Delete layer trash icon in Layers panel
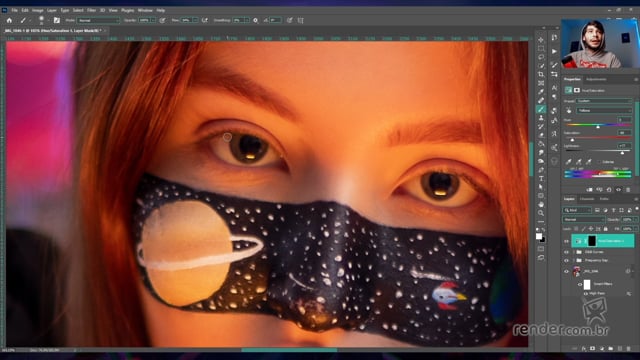This screenshot has width=640, height=360. coord(629,349)
